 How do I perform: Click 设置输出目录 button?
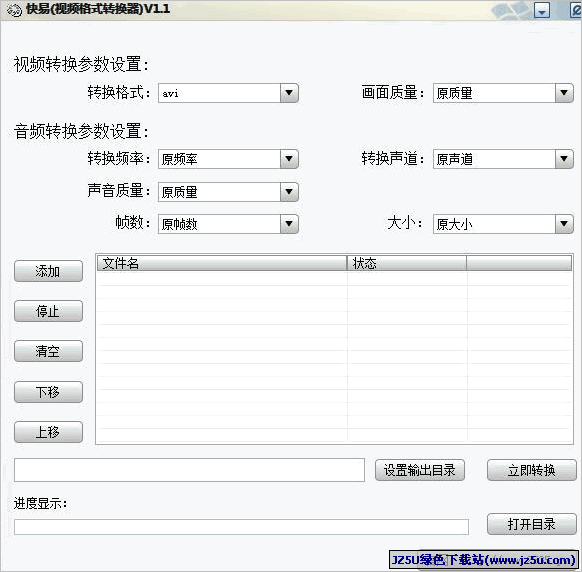click(420, 470)
